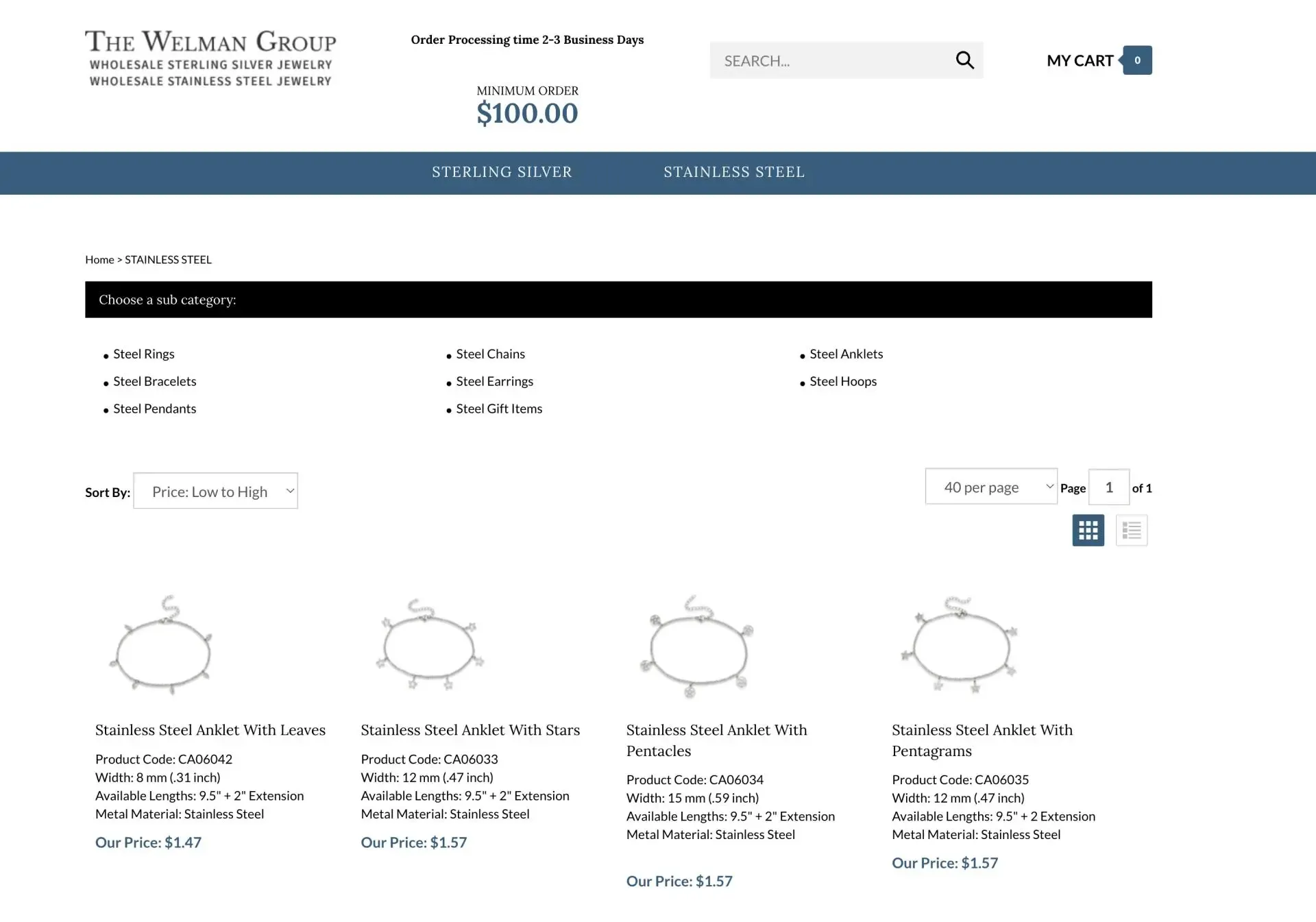Click the Home breadcrumb link

coord(99,260)
